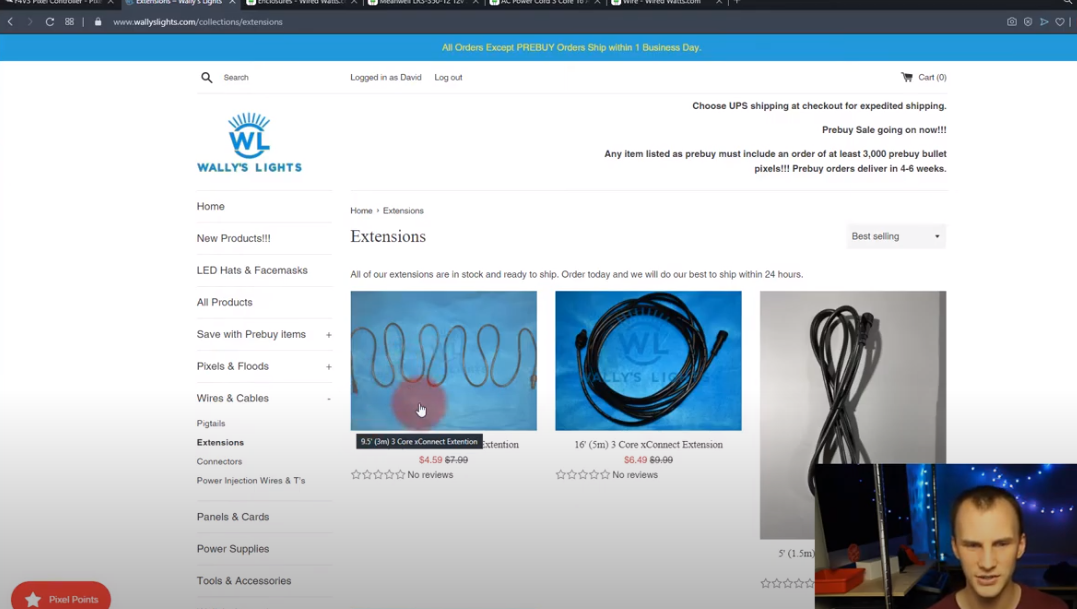This screenshot has height=609, width=1077.
Task: Click the Pixels & Floods sidebar label
Action: coord(232,366)
